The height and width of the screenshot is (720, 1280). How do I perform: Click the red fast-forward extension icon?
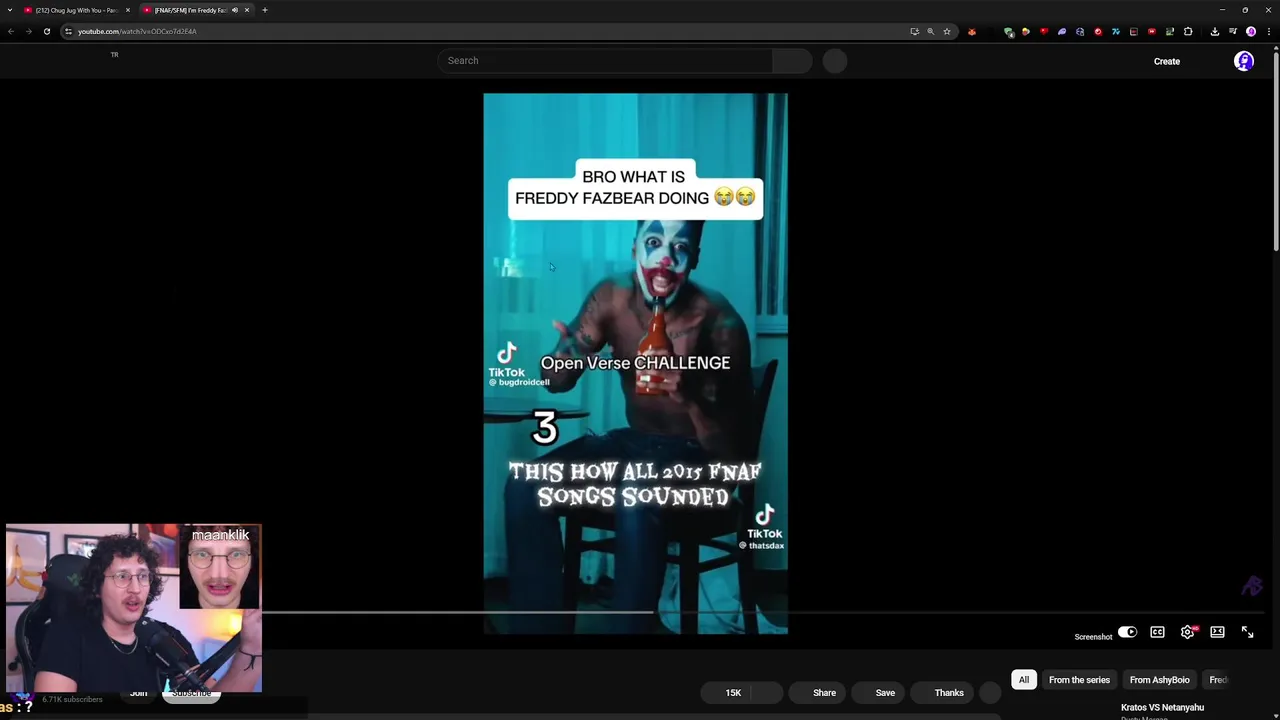(x=1152, y=32)
